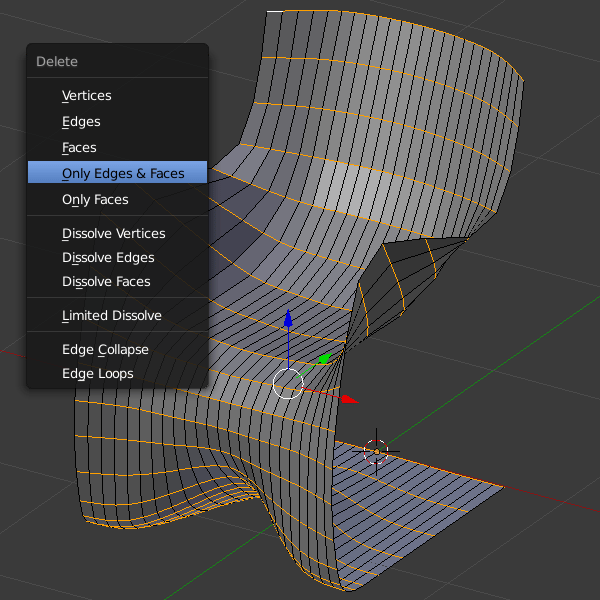Click the Faces delete option

tap(79, 148)
